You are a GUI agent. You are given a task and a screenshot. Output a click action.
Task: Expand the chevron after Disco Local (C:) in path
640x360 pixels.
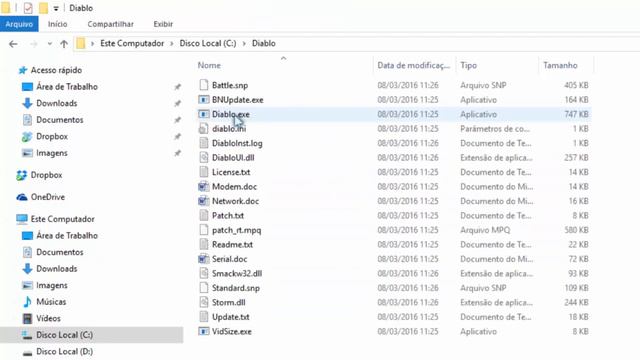244,43
